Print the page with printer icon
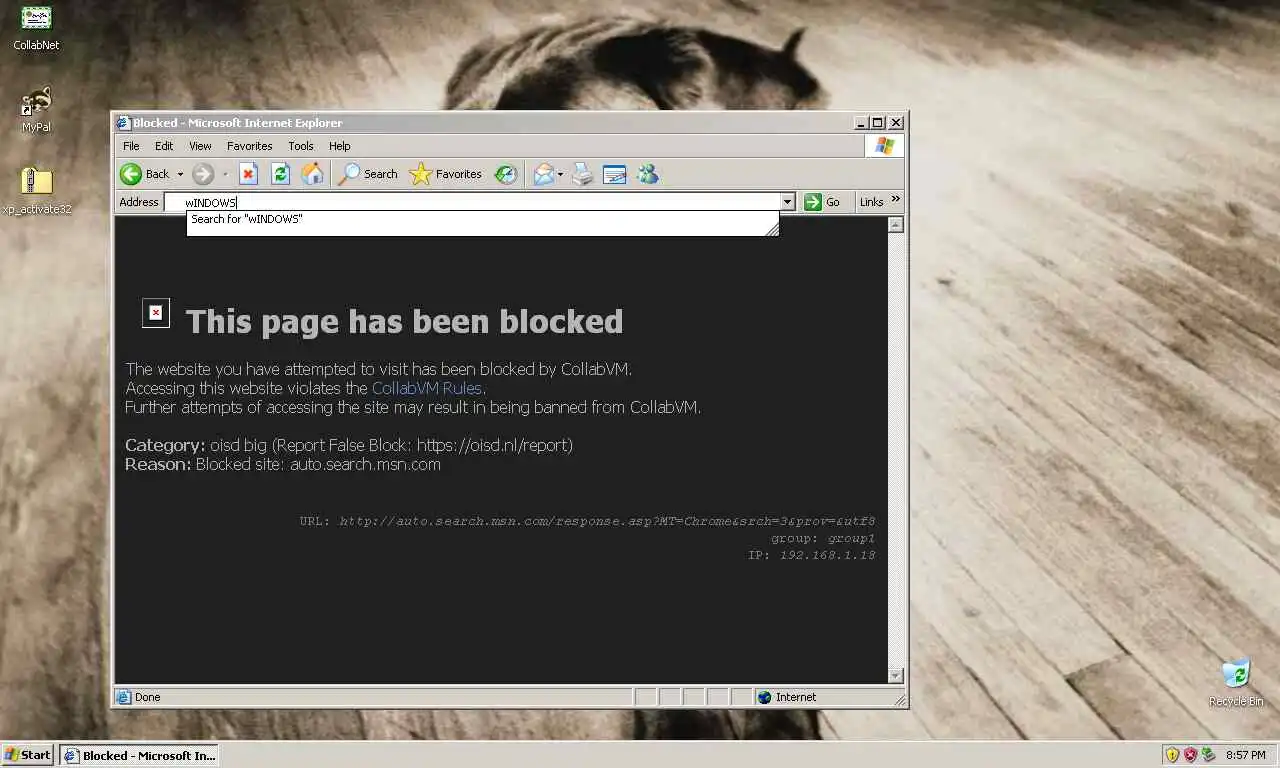This screenshot has height=768, width=1280. click(583, 174)
